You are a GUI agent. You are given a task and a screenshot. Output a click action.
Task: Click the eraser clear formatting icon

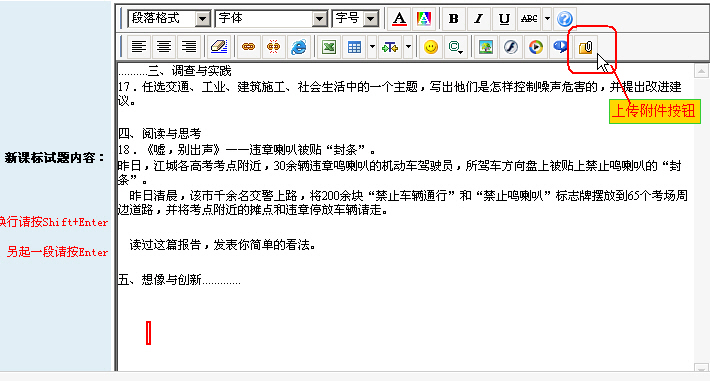tap(219, 47)
